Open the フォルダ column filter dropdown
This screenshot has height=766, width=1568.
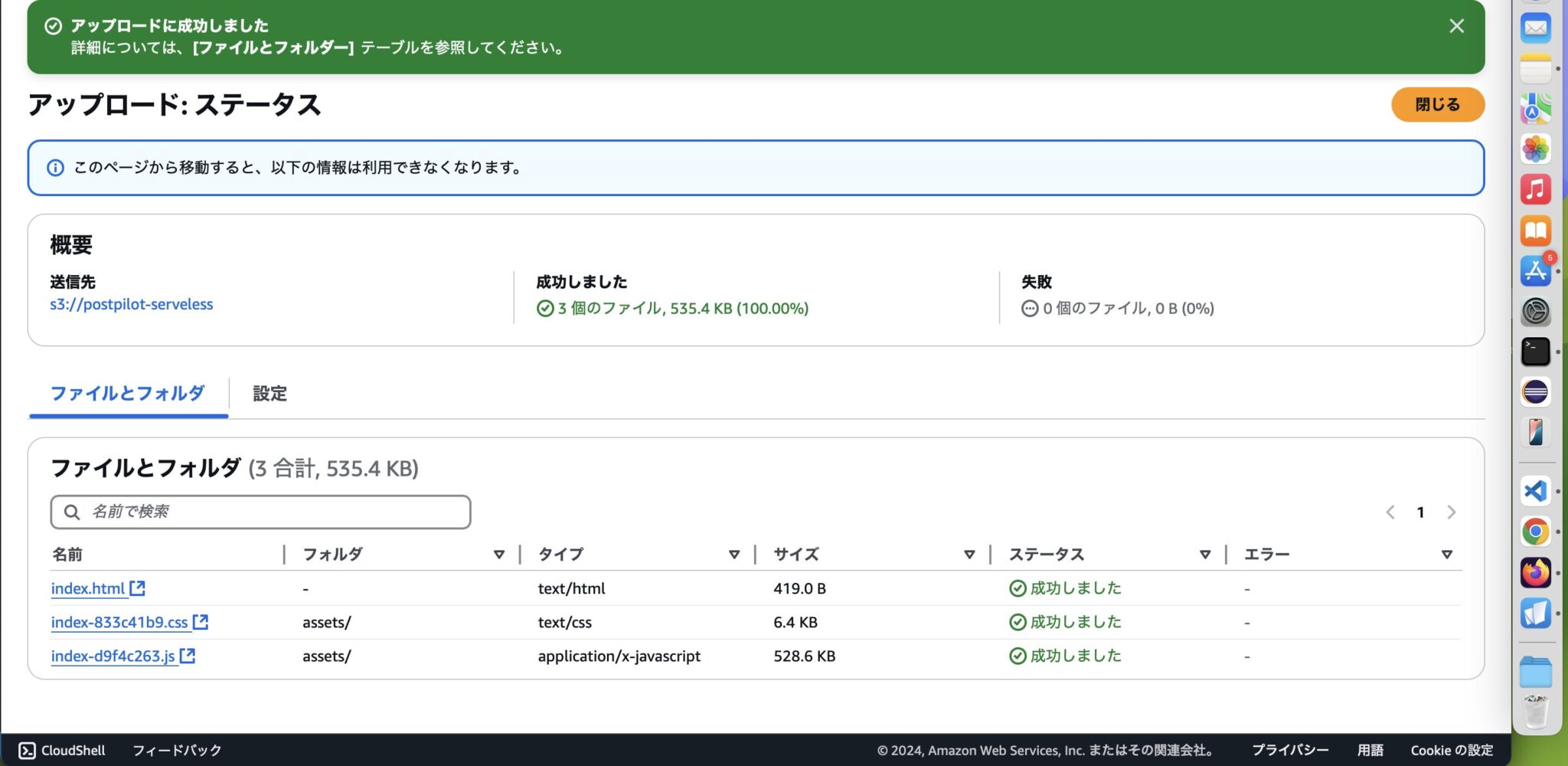pos(500,553)
